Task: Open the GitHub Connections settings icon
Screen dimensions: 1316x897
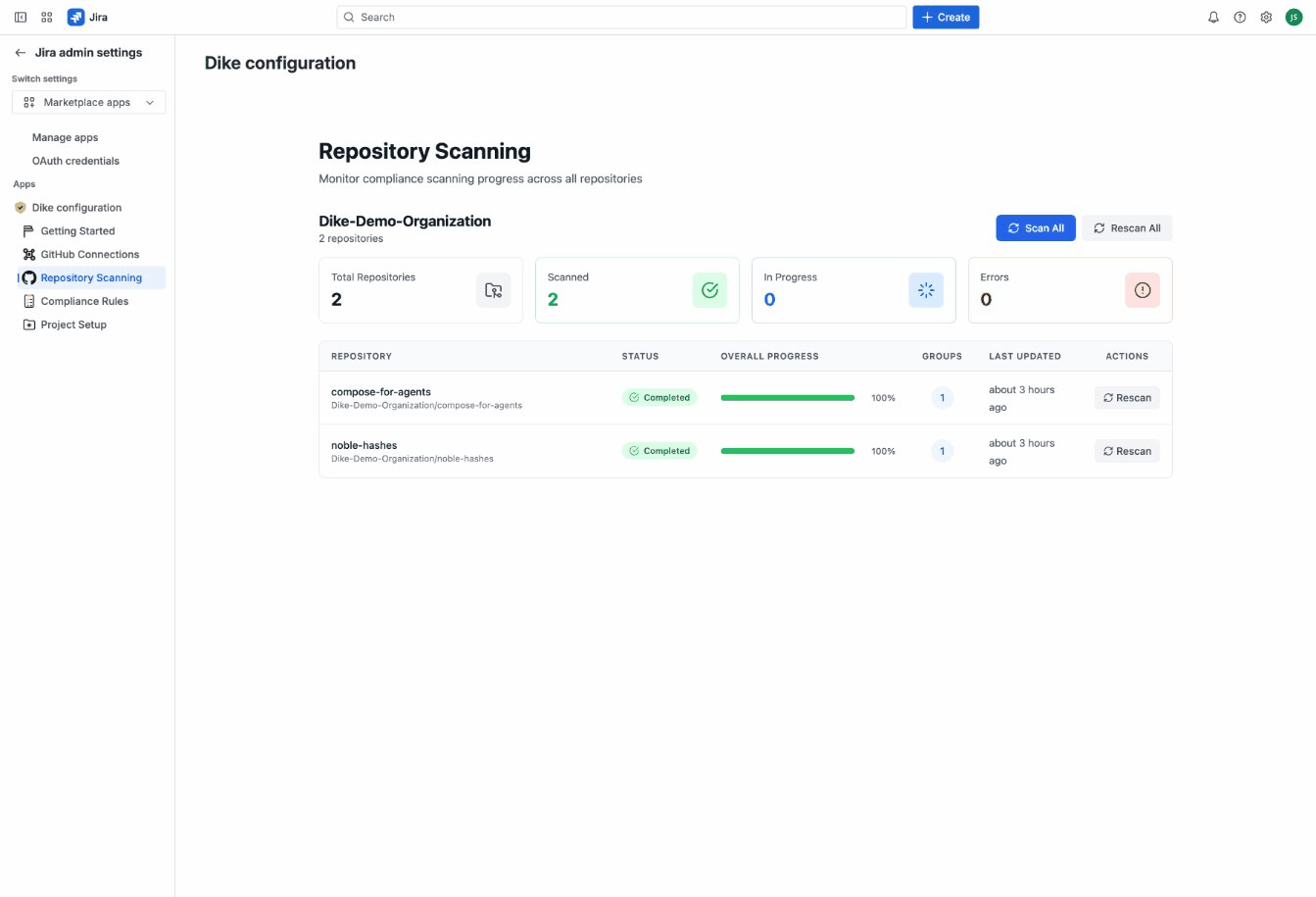Action: tap(29, 254)
